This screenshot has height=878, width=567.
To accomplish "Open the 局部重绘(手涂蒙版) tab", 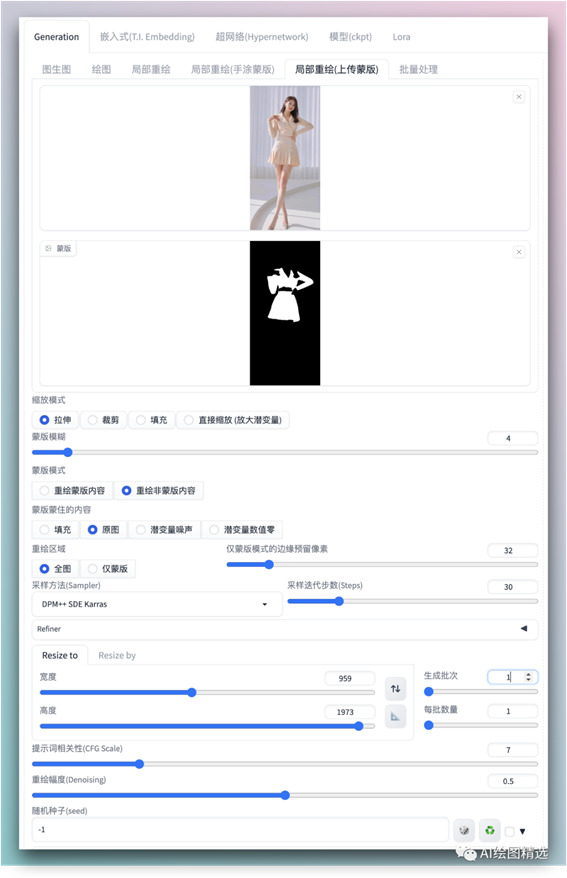I will [x=233, y=69].
